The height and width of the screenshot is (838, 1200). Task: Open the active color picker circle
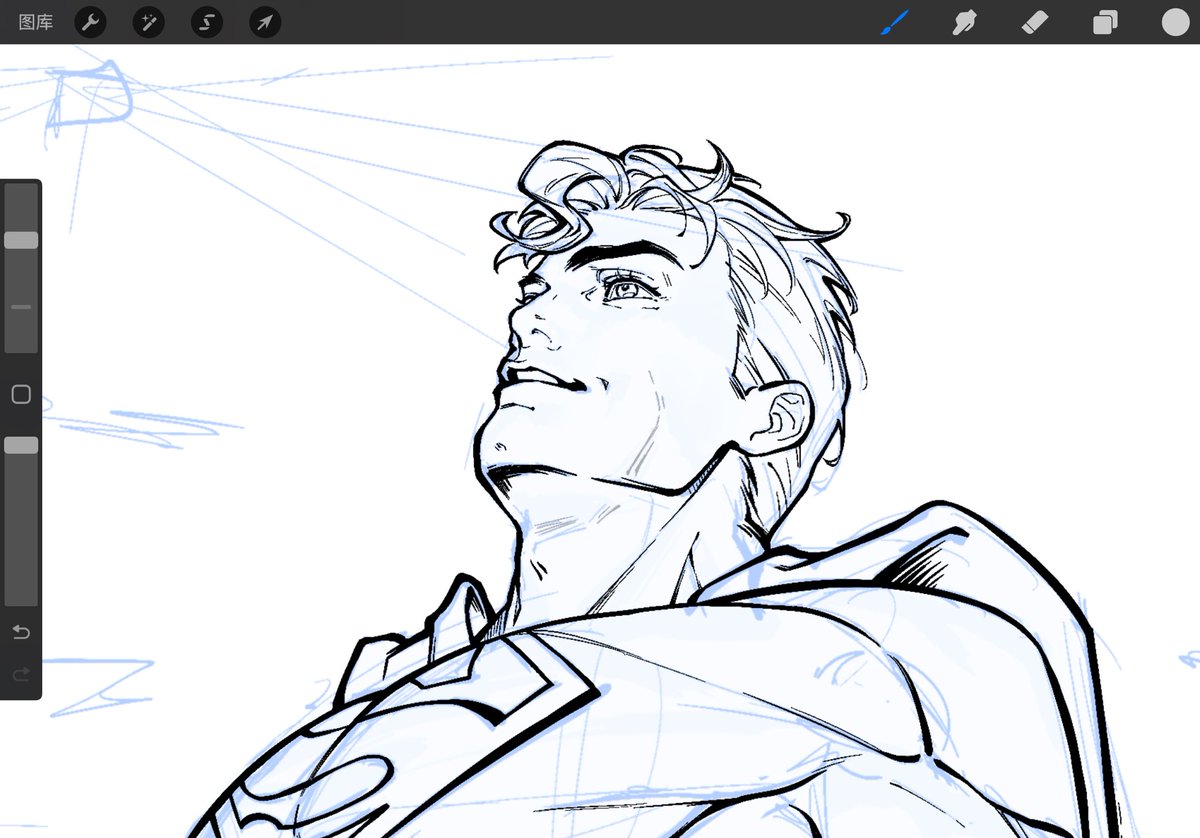(x=1175, y=22)
